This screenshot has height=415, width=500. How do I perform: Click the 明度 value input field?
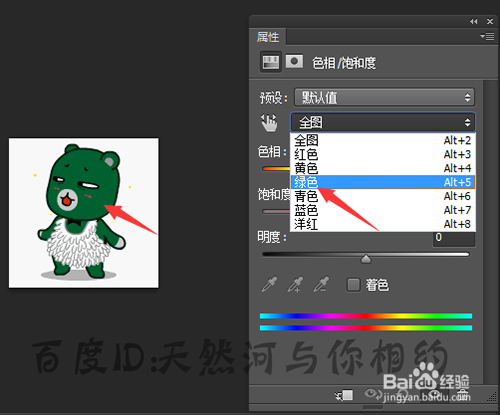coord(454,238)
